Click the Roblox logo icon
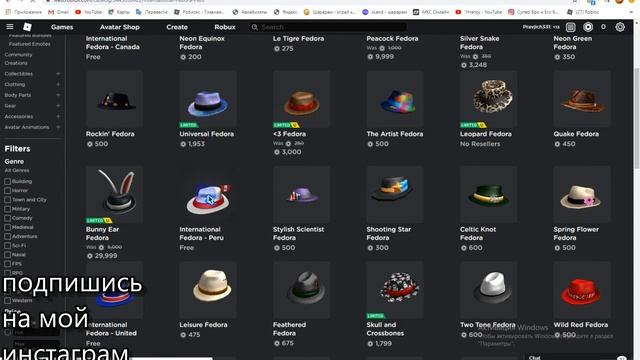Image resolution: width=640 pixels, height=360 pixels. tap(27, 27)
